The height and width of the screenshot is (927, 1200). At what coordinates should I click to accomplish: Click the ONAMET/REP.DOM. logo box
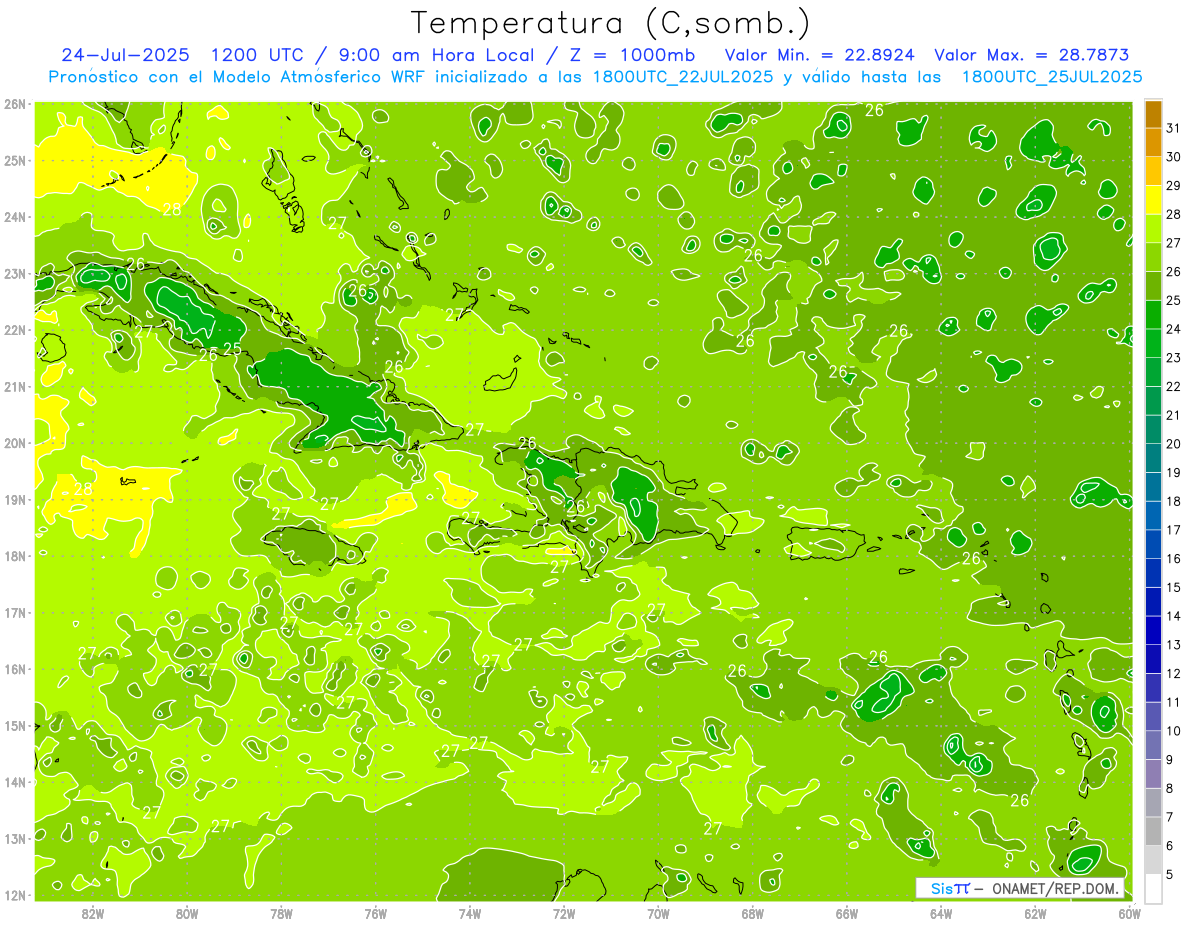point(1020,888)
